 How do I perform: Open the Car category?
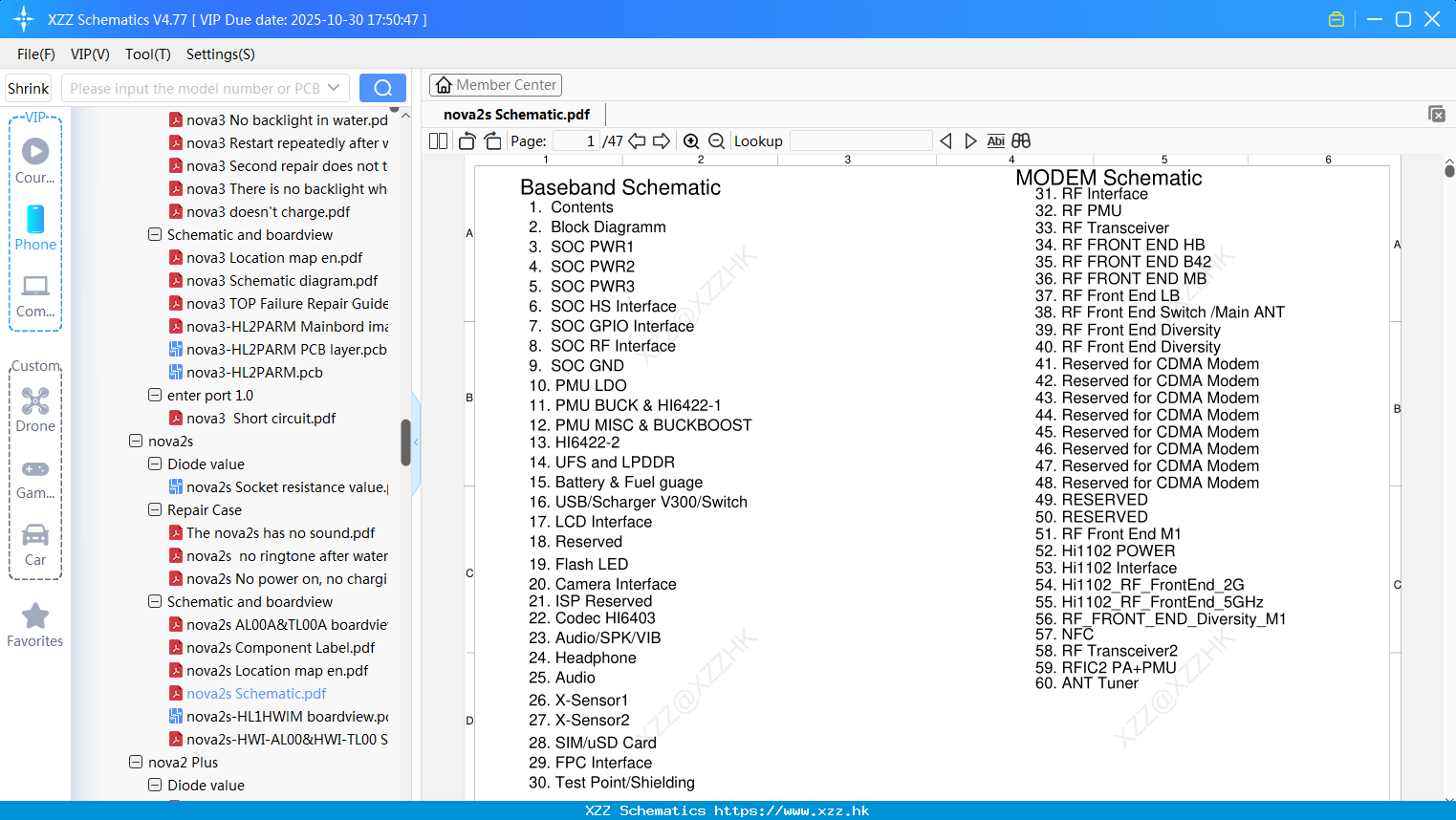coord(35,534)
